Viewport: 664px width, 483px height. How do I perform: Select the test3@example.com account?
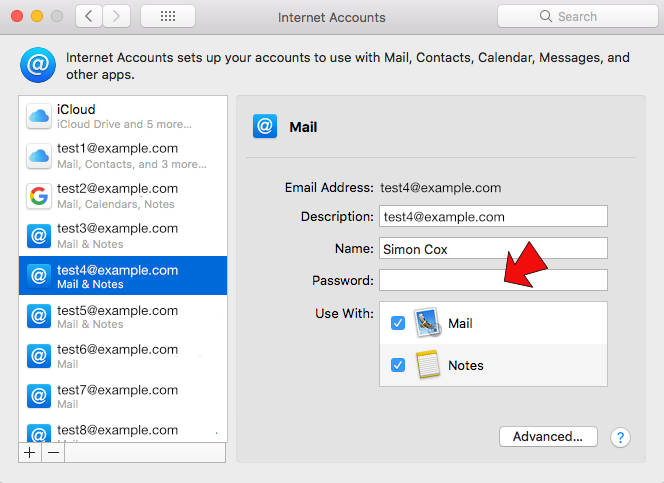[123, 236]
